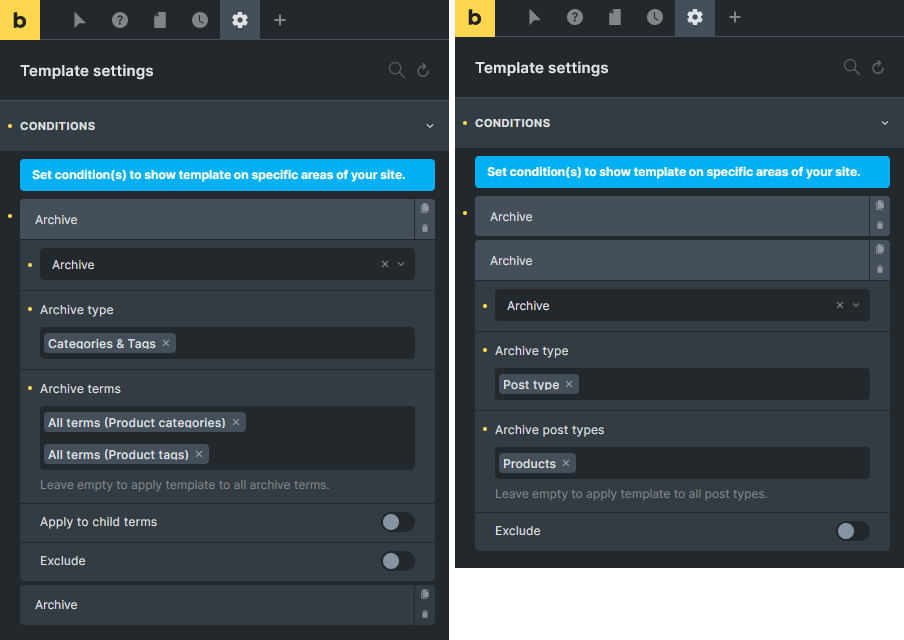
Task: Enable Exclude below "Apply to child terms"
Action: click(x=397, y=561)
